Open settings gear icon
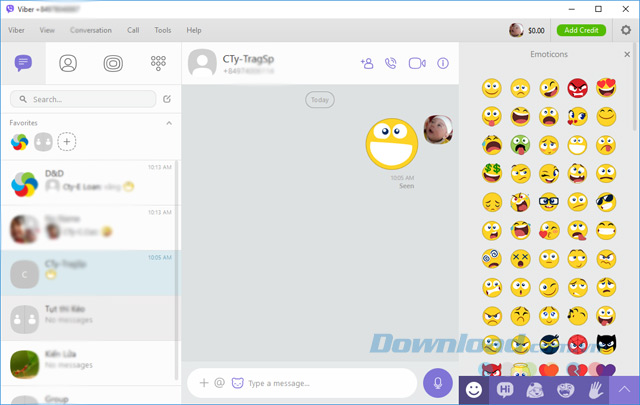 pos(626,30)
